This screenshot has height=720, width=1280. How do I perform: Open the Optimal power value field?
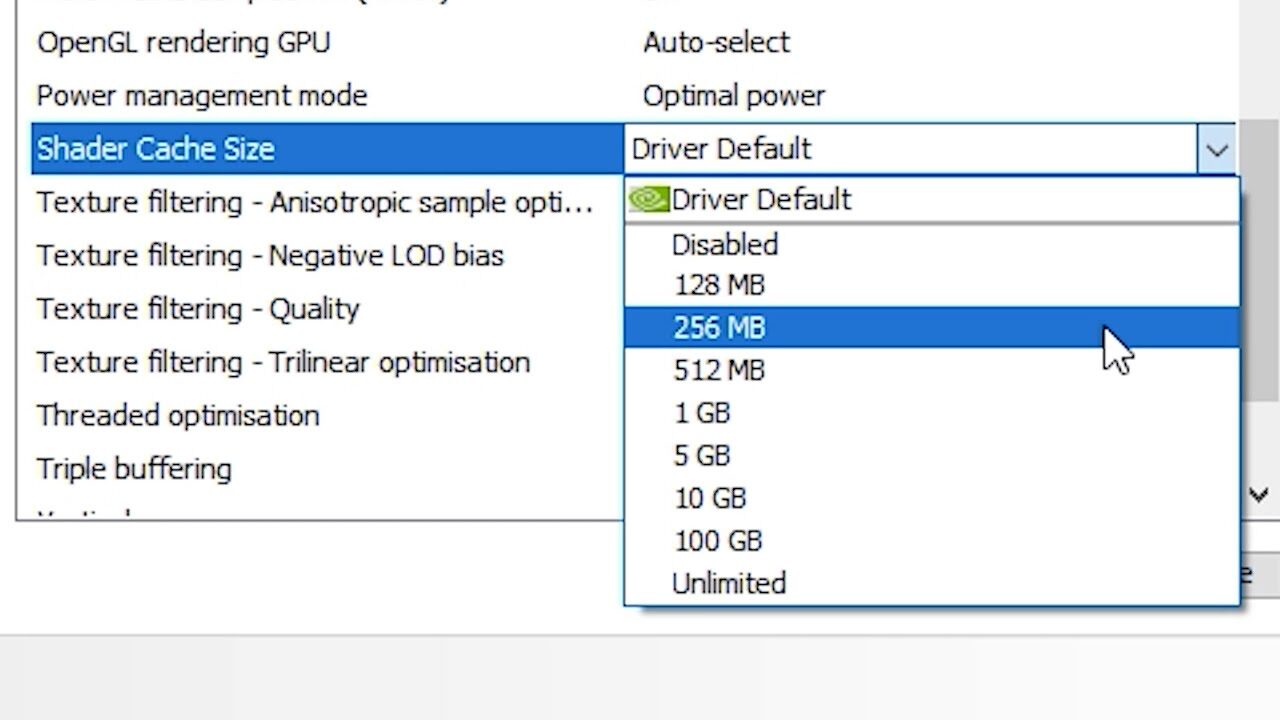click(x=734, y=96)
